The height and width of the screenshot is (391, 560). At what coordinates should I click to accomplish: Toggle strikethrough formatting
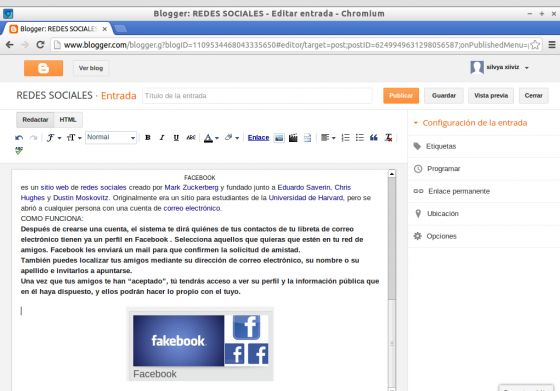click(191, 137)
